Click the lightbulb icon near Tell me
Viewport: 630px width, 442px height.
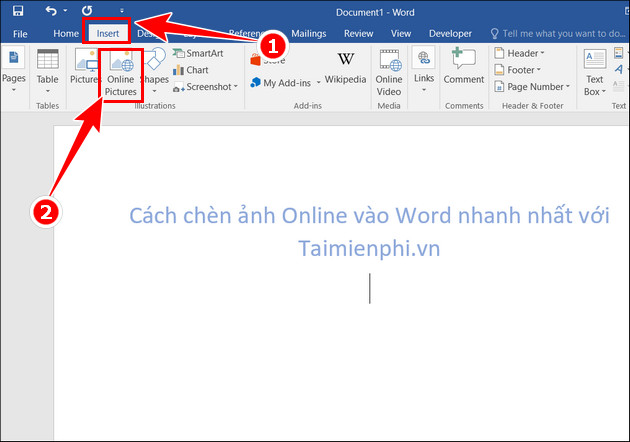[495, 34]
